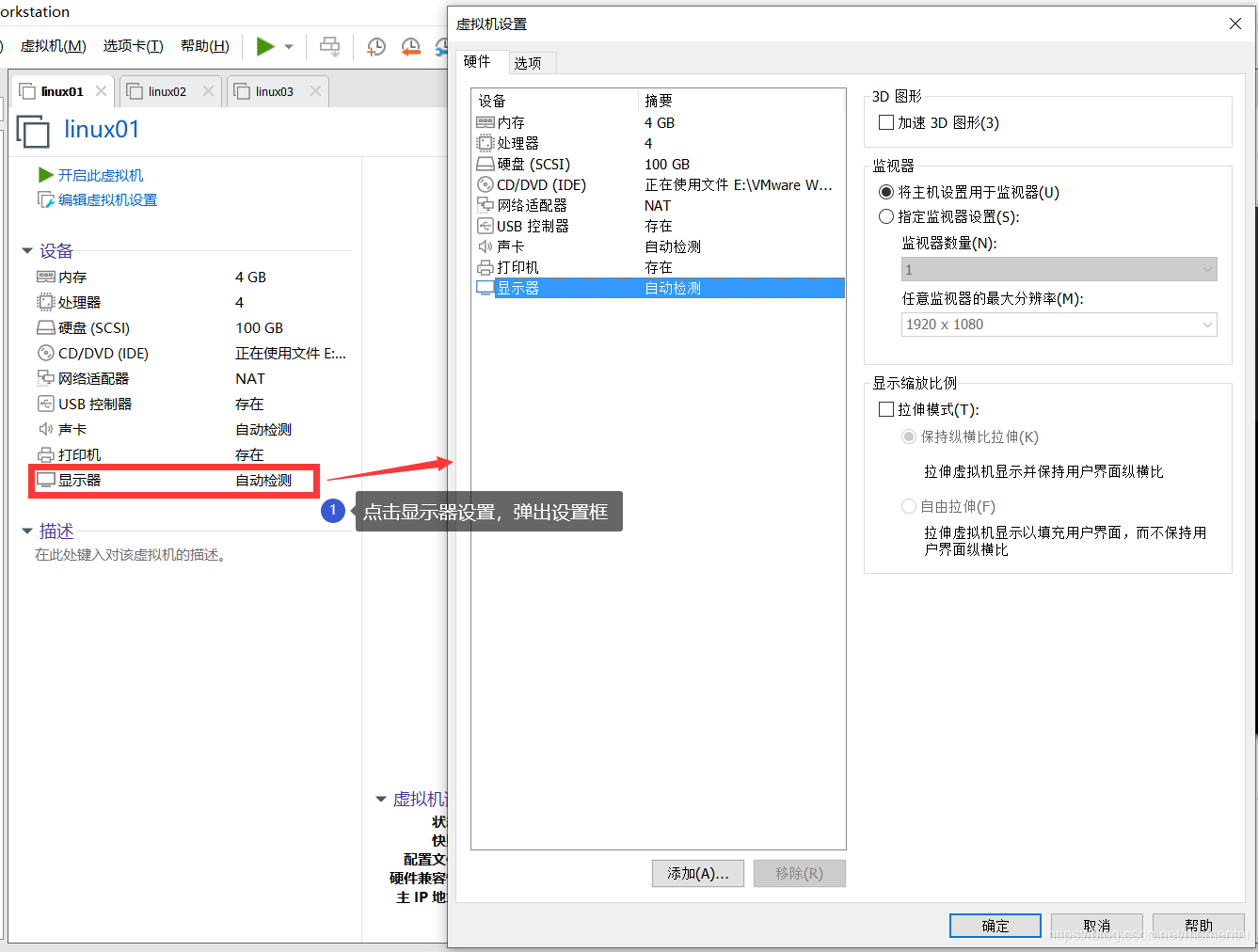Select 处理器 icon in settings hardware list
Screen dimensions: 1258x952
click(486, 143)
